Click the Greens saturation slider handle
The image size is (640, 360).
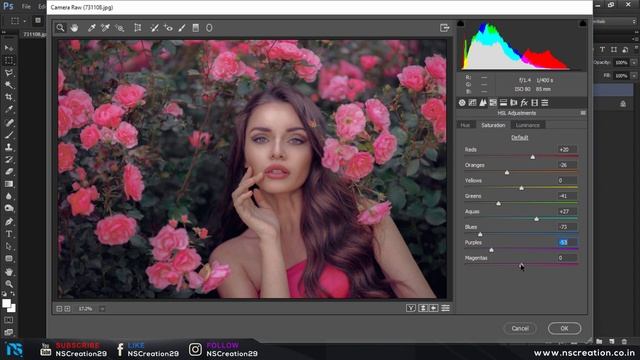point(498,204)
